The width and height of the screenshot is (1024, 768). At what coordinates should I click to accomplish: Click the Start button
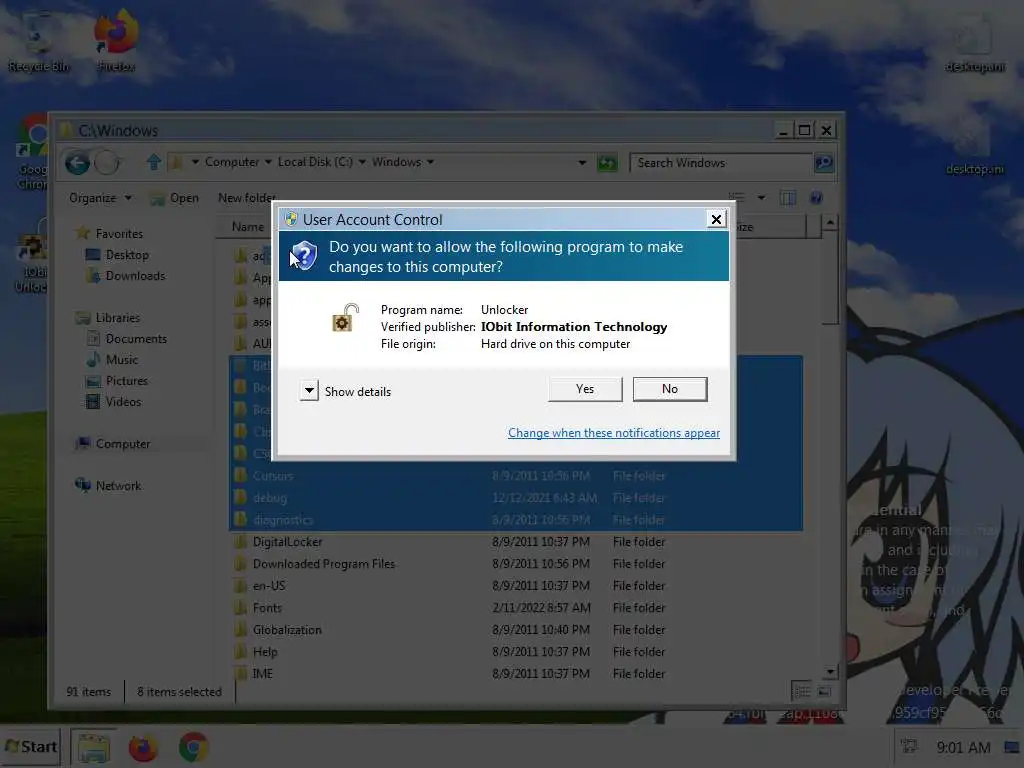point(31,746)
